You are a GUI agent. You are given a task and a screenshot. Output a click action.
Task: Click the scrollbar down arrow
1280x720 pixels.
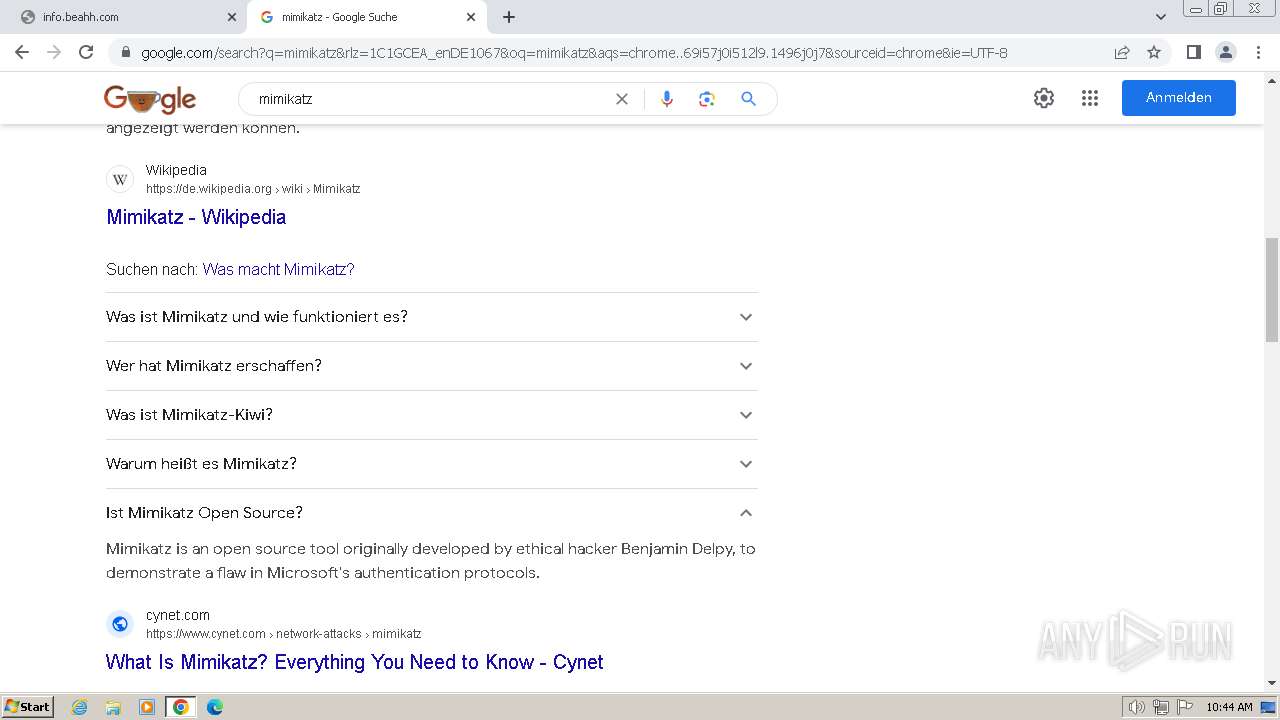point(1272,683)
